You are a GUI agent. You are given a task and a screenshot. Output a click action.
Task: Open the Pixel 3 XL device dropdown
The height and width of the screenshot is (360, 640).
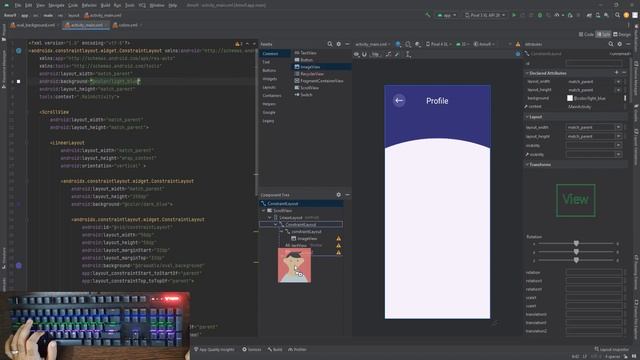[485, 15]
